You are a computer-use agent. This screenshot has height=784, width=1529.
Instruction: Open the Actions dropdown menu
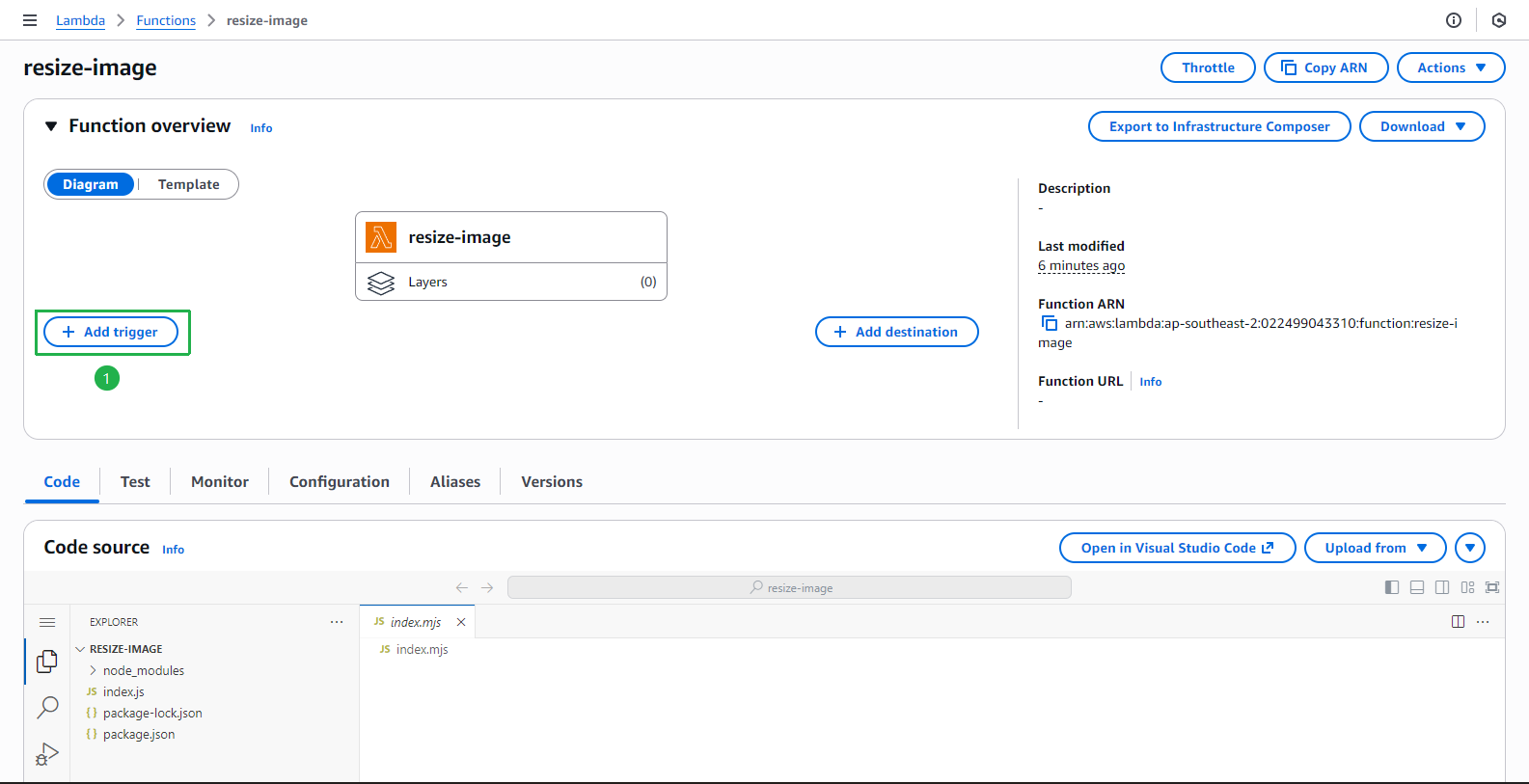click(x=1451, y=68)
